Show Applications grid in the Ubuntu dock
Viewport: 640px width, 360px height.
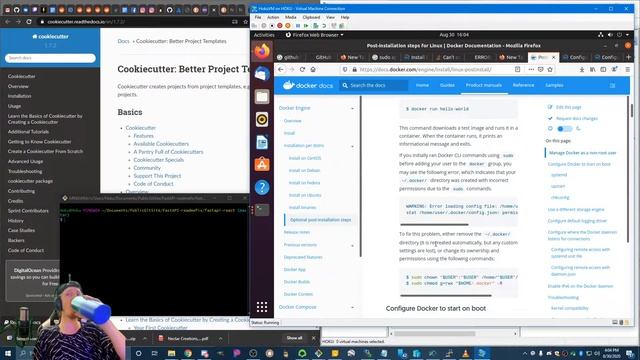tap(262, 307)
